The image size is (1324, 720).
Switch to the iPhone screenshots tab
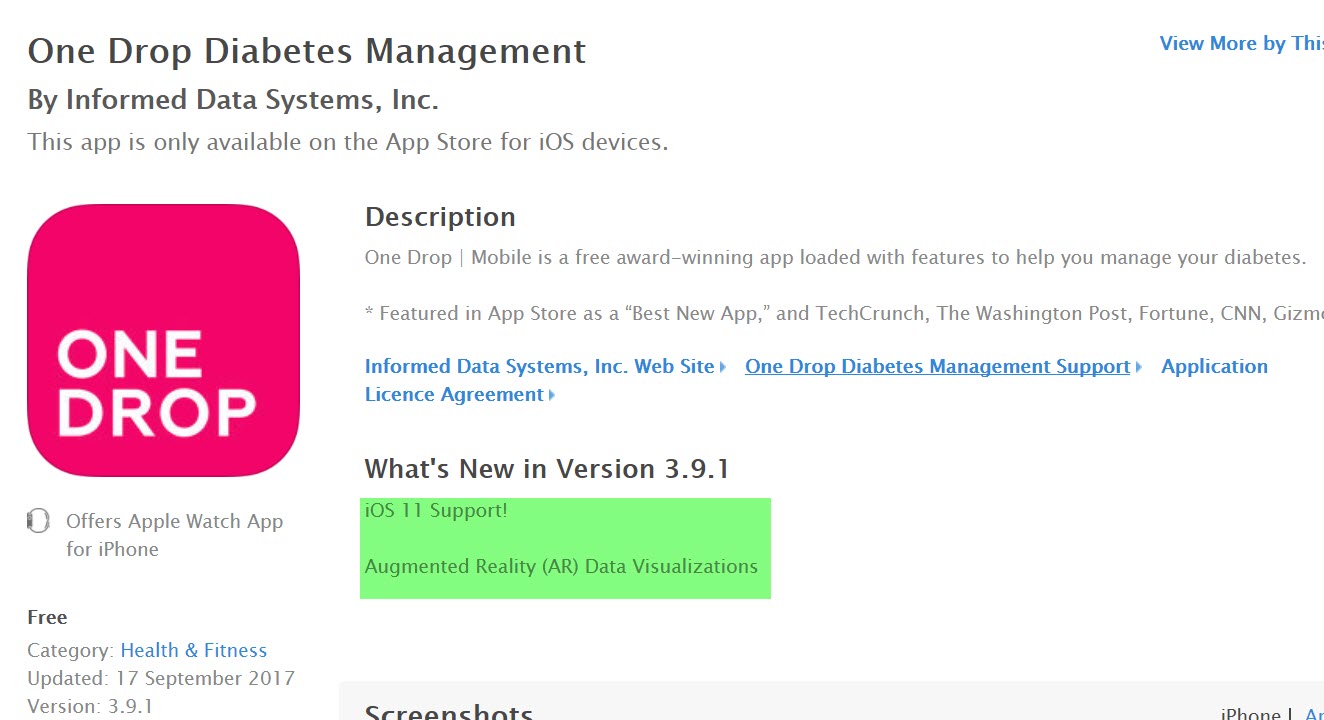(x=1249, y=712)
